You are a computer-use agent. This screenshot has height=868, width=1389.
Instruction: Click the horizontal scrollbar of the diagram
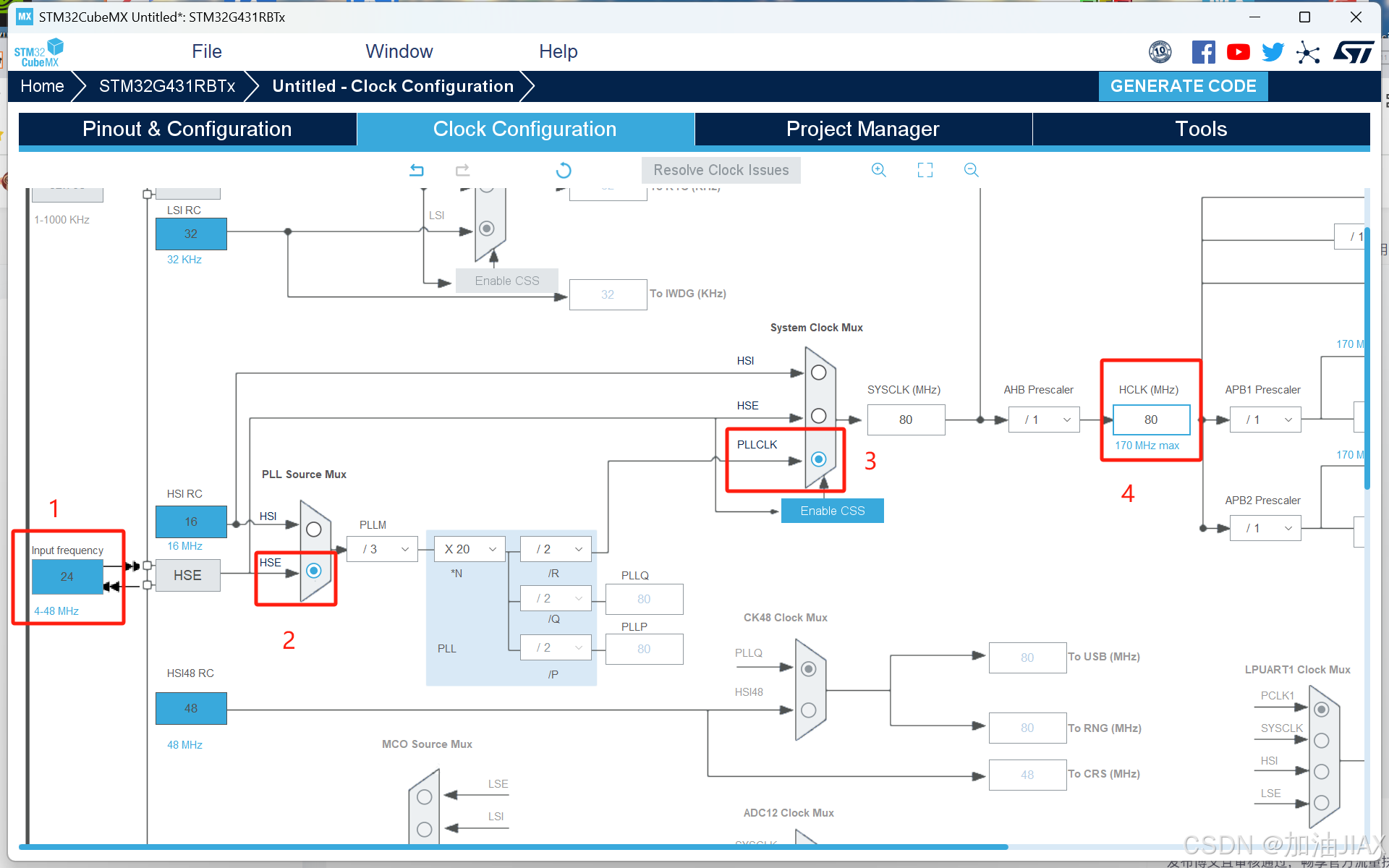point(514,847)
